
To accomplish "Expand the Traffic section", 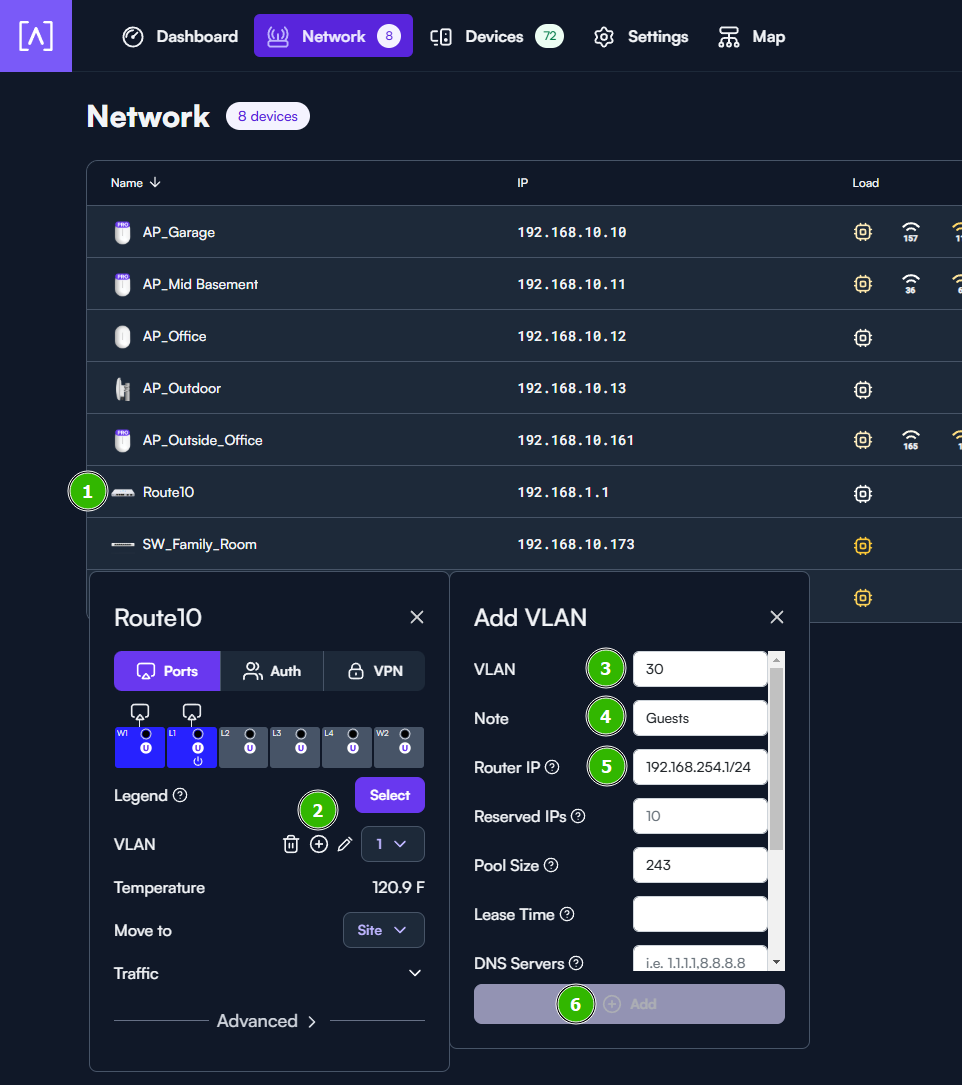I will pyautogui.click(x=414, y=972).
